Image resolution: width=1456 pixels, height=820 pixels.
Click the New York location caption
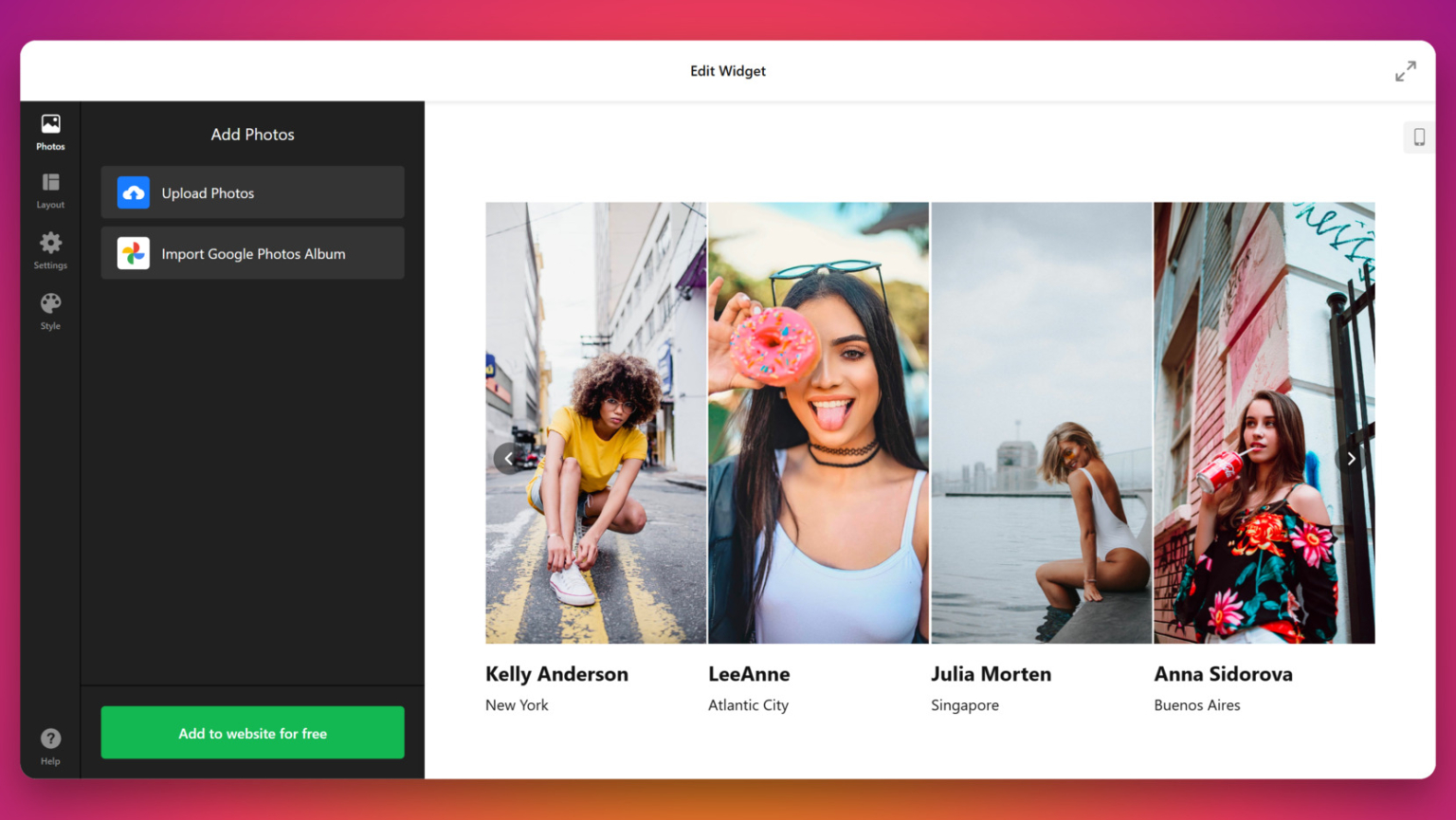517,704
